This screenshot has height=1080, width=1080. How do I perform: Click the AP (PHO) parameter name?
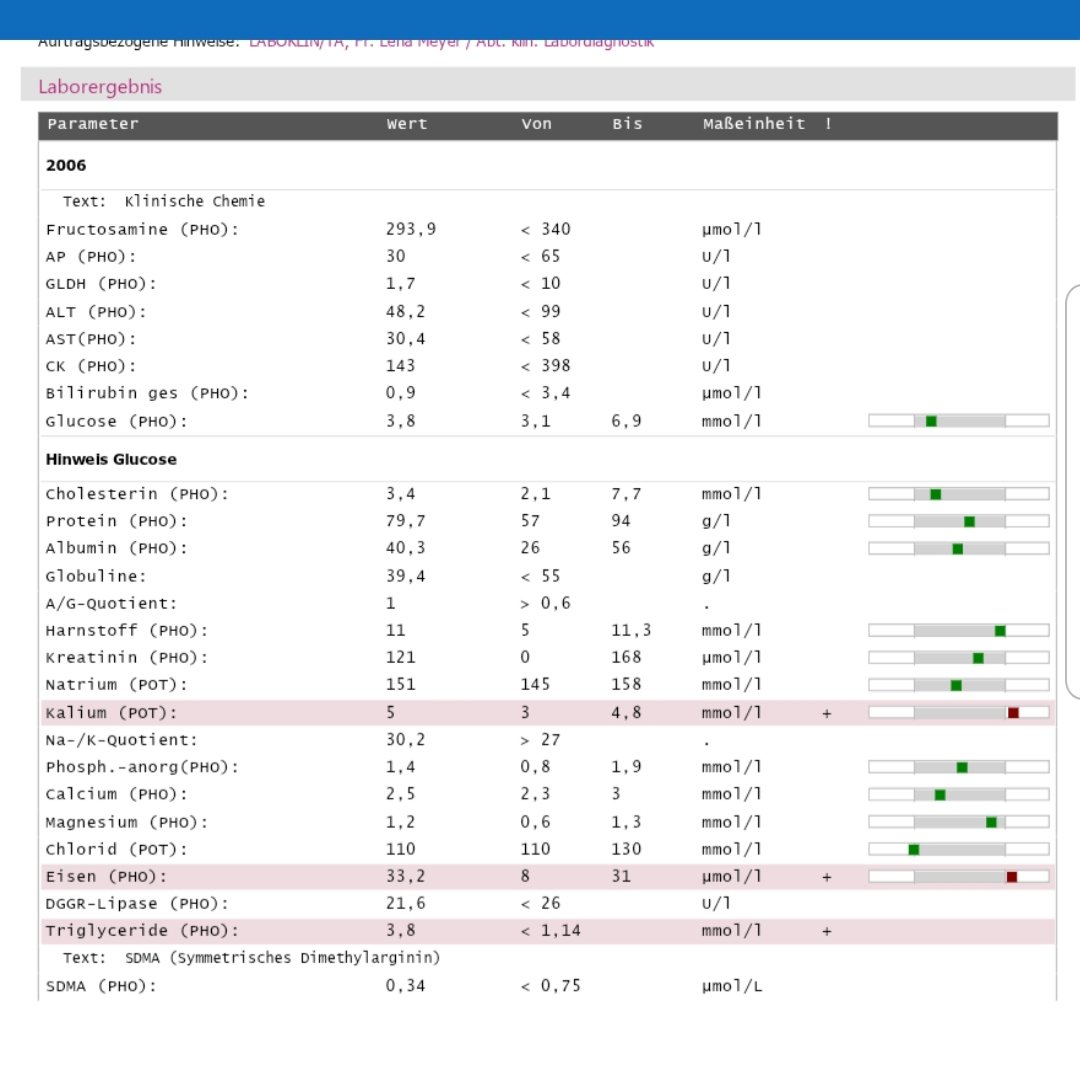click(x=91, y=256)
